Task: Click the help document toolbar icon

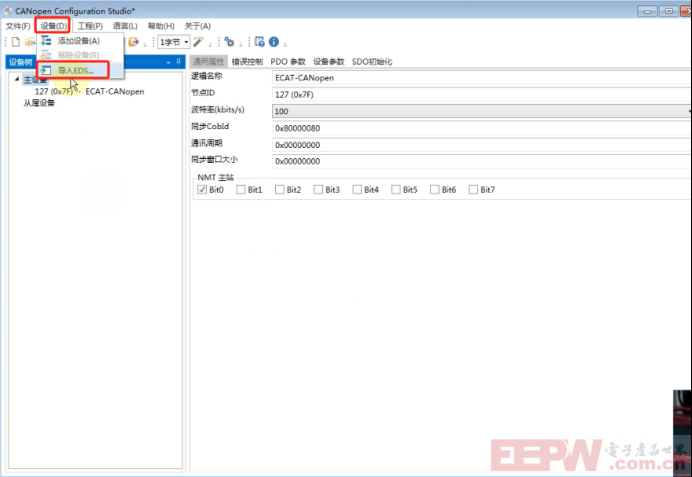Action: coord(260,42)
